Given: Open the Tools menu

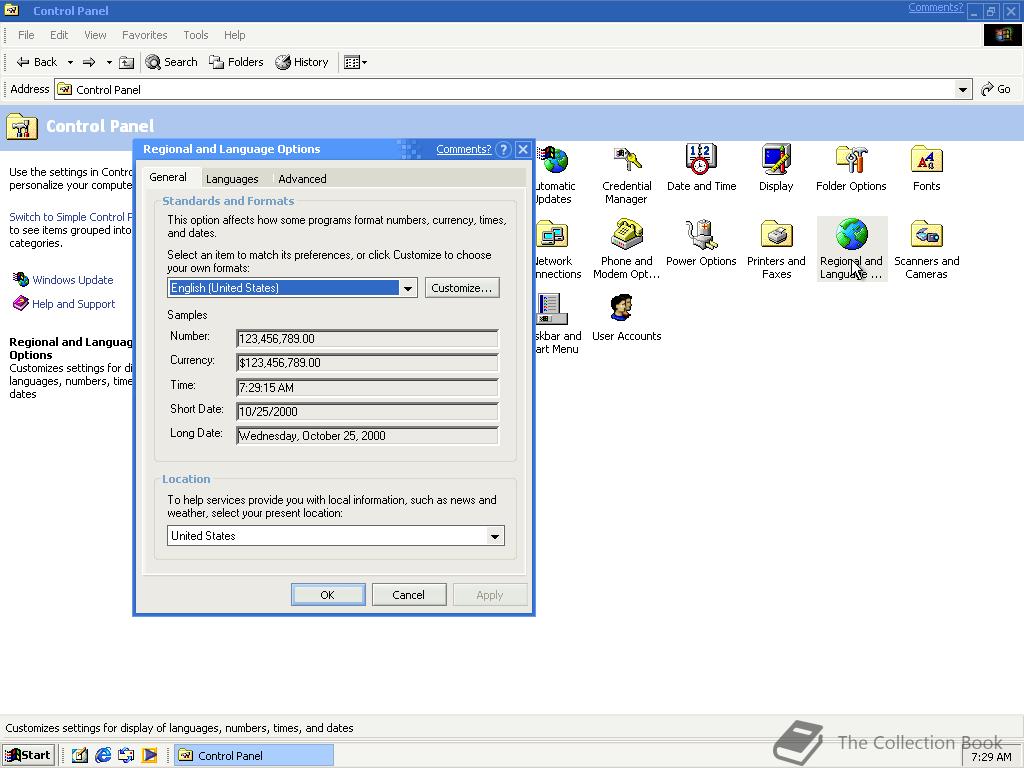Looking at the screenshot, I should (x=195, y=35).
